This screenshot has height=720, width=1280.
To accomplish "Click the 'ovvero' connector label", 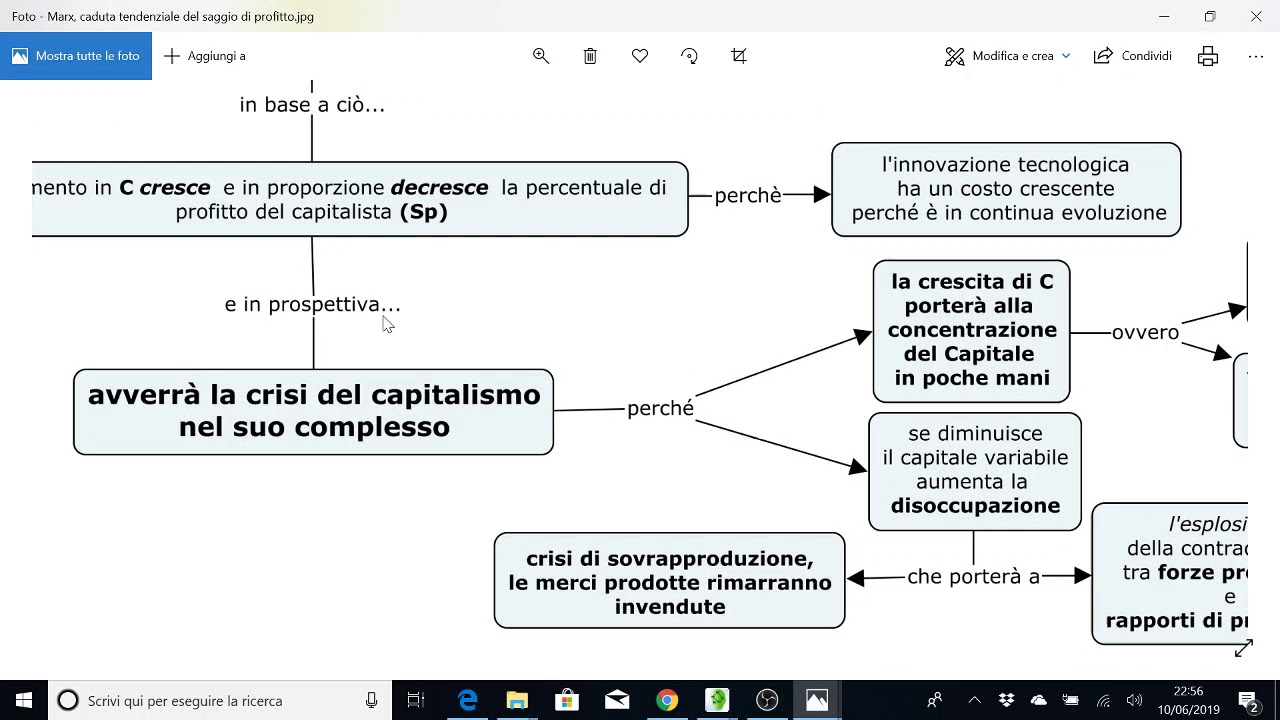I will 1146,332.
